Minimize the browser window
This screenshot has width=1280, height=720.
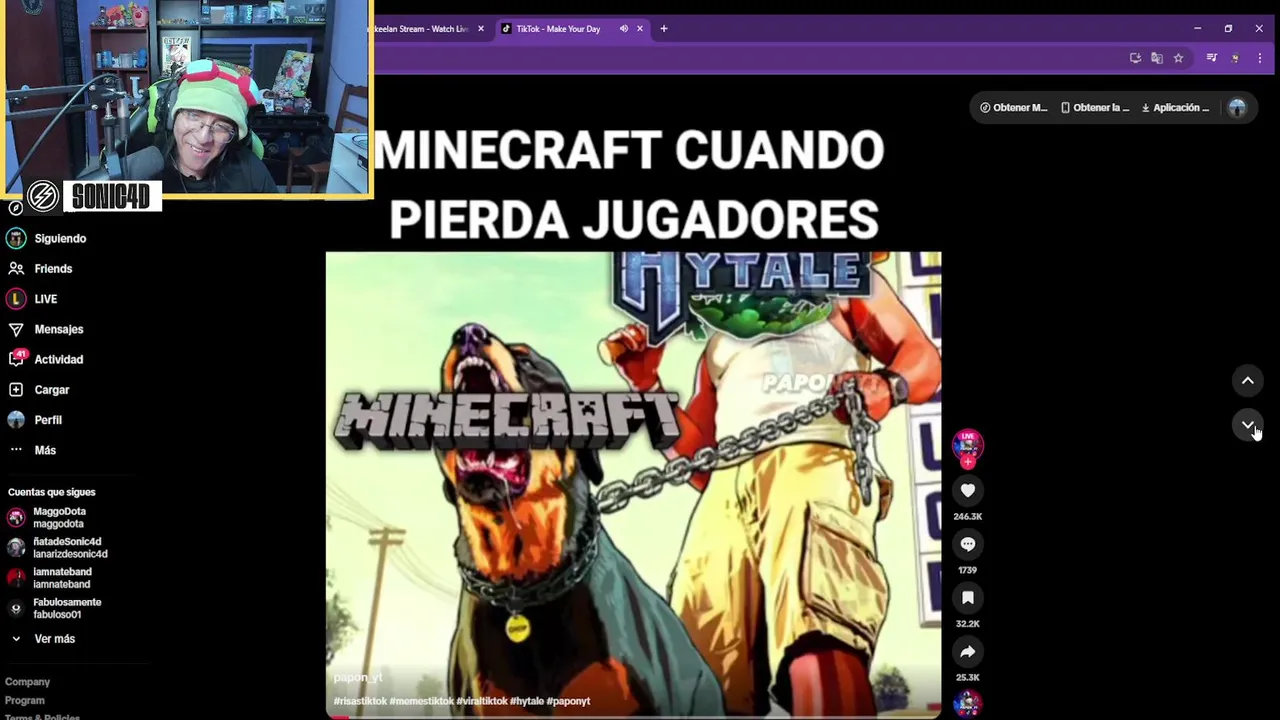1197,29
